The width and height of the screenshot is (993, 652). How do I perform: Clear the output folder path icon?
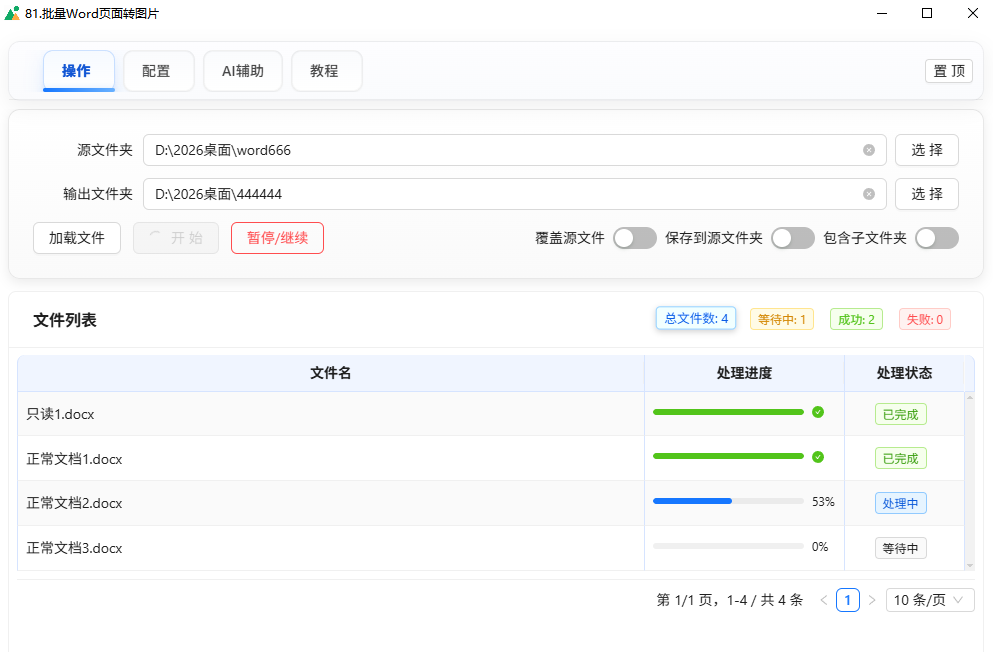pos(869,194)
